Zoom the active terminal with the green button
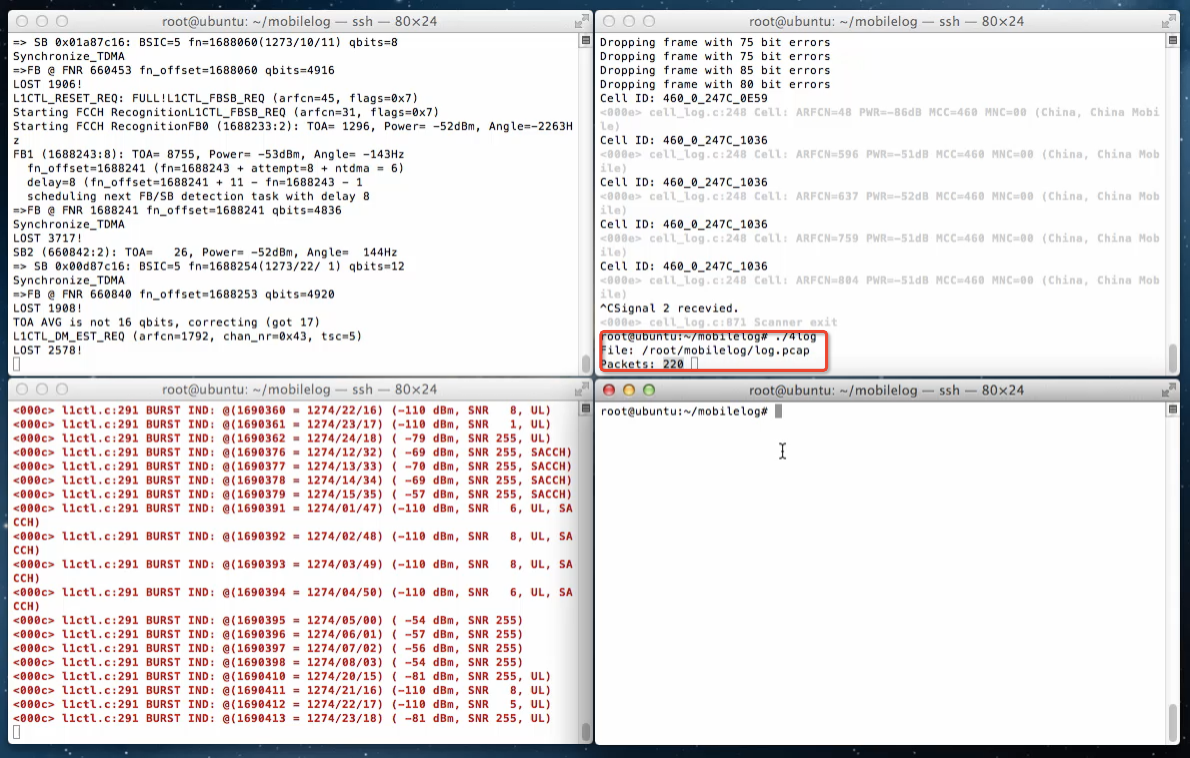The width and height of the screenshot is (1190, 758). point(648,389)
